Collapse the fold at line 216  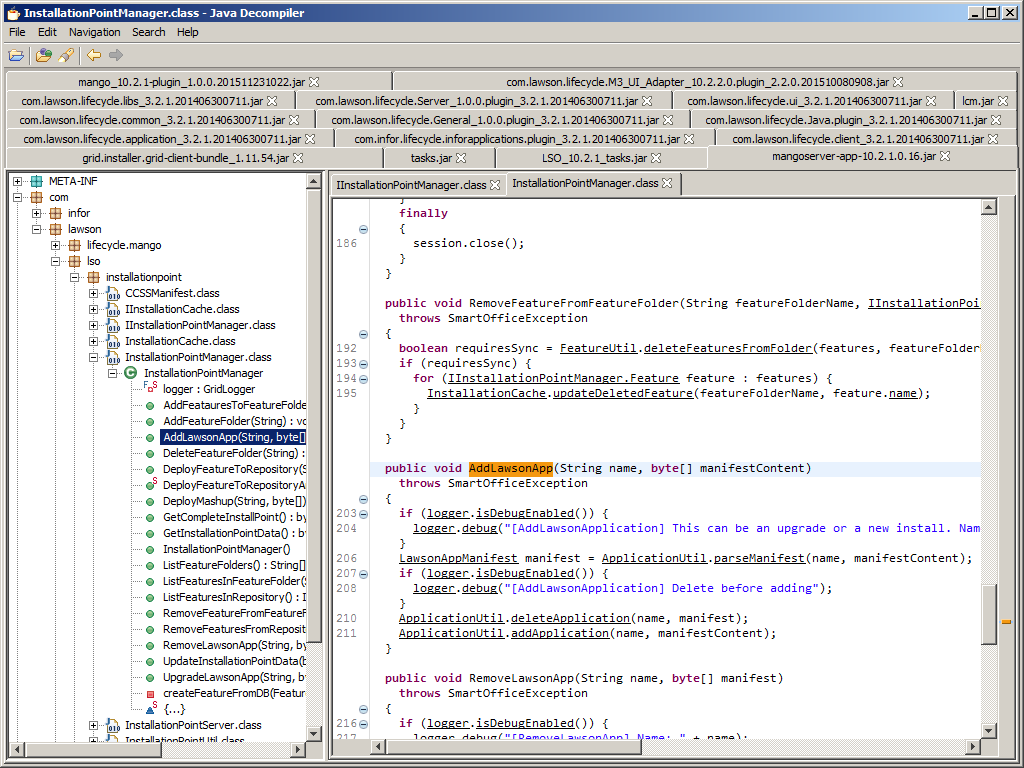(363, 723)
